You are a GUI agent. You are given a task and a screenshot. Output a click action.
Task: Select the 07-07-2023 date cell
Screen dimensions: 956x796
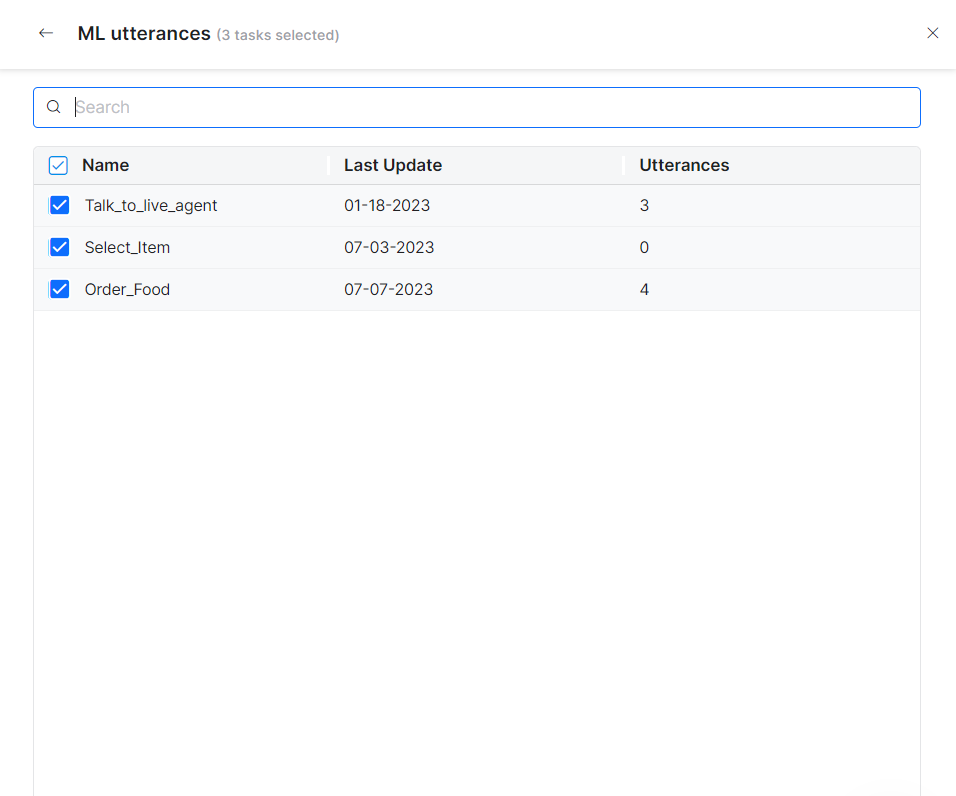389,289
